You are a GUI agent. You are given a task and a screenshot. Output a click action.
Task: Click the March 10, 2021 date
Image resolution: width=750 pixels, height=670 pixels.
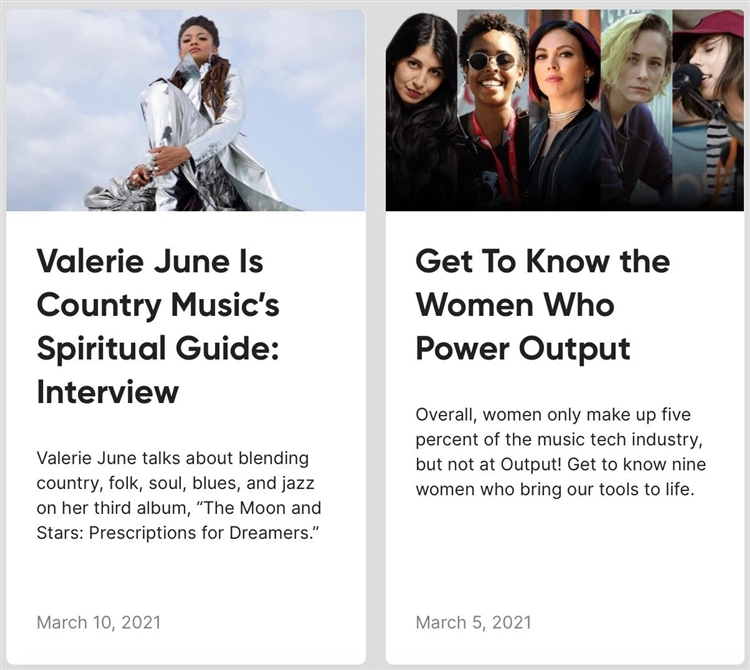(x=92, y=622)
